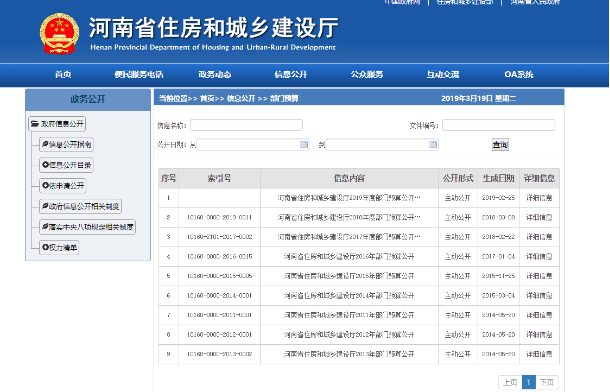
Task: Open 详细信息 for row 4
Action: tap(539, 256)
